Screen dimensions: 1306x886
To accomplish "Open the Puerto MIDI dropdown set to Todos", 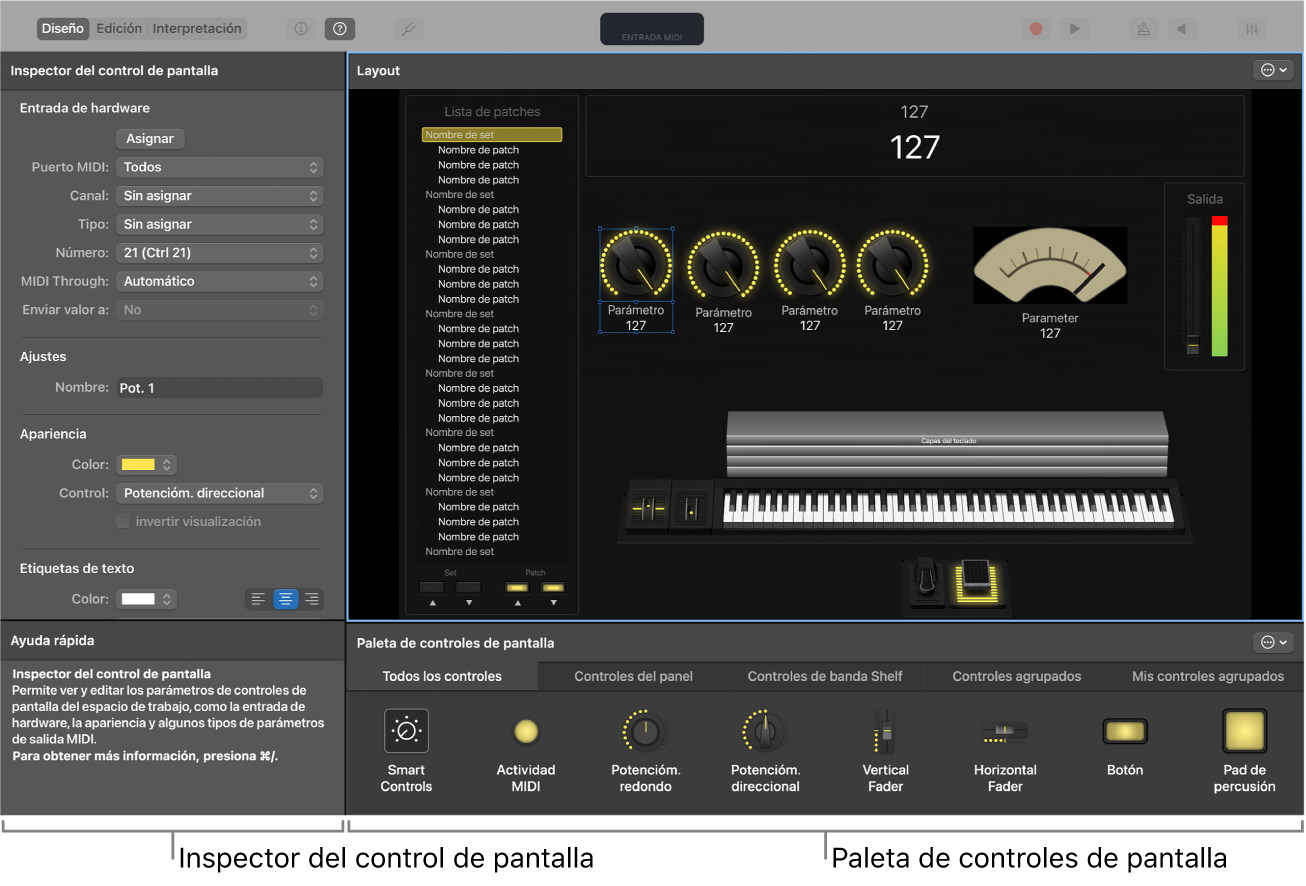I will (x=219, y=167).
